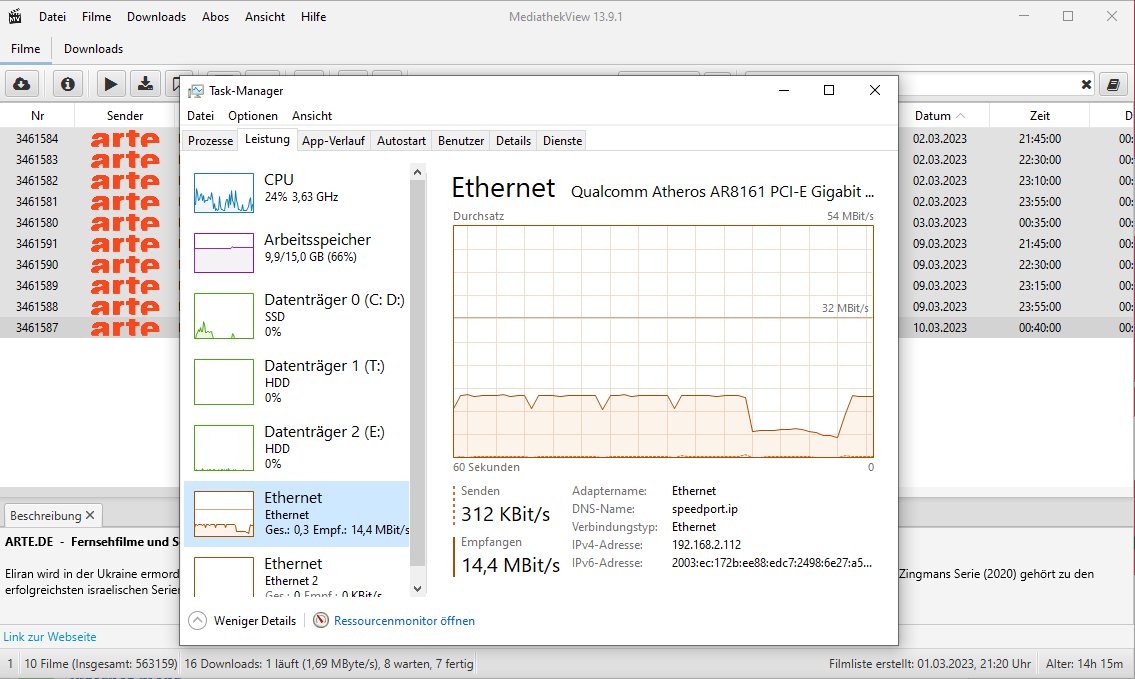Open the Downloads menu in the menu bar

tap(156, 17)
